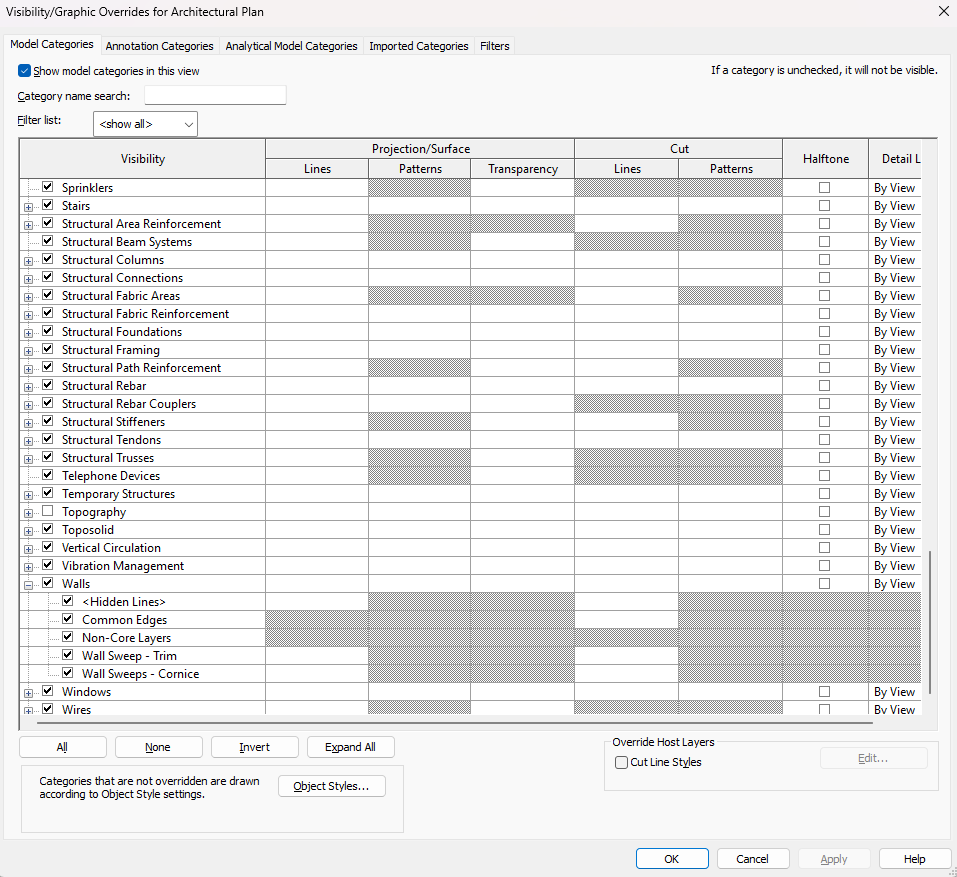The width and height of the screenshot is (957, 877).
Task: Switch to the Annotation Categories tab
Action: 159,45
